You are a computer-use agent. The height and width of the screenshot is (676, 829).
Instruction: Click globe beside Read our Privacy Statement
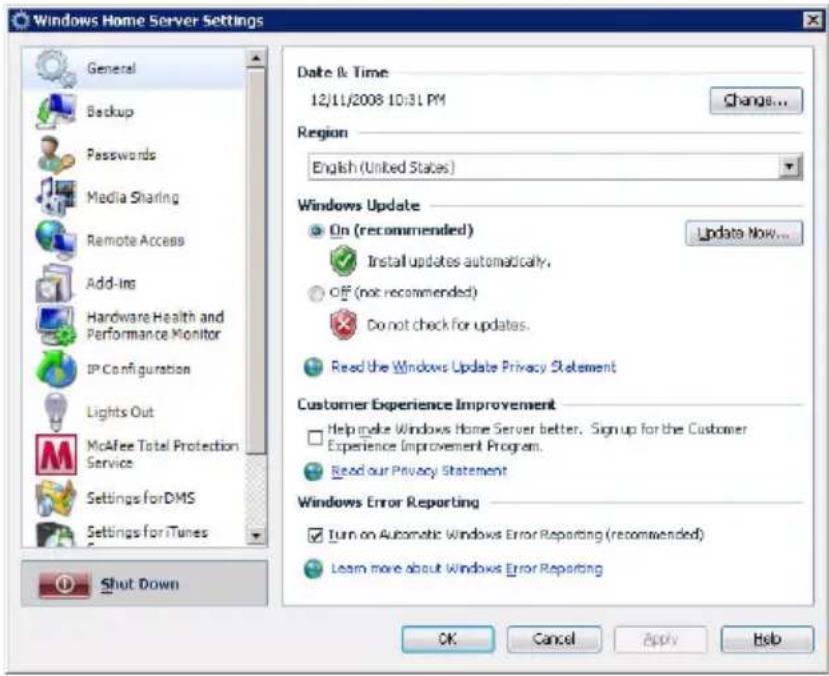[313, 471]
